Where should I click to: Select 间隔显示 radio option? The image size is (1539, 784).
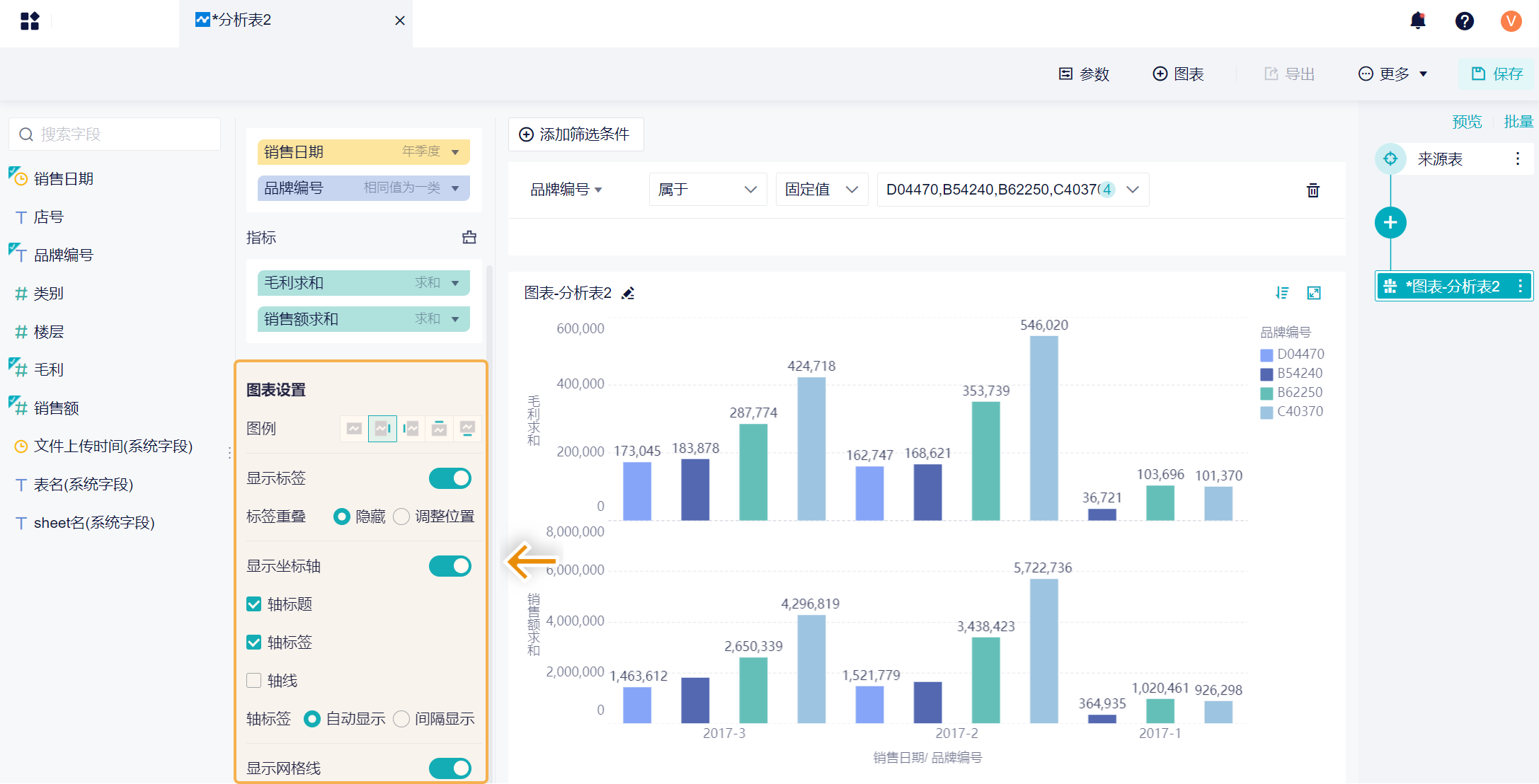coord(401,719)
